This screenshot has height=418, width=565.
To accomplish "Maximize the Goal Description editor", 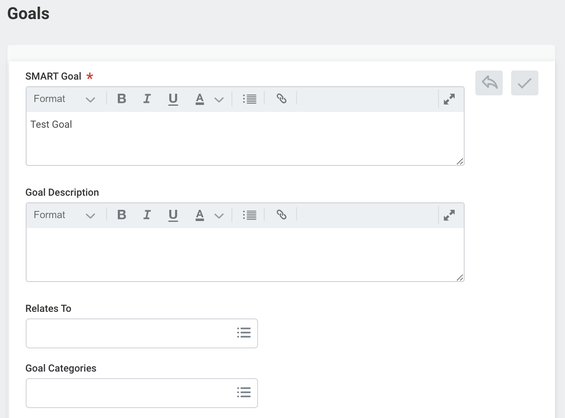I will tap(449, 215).
